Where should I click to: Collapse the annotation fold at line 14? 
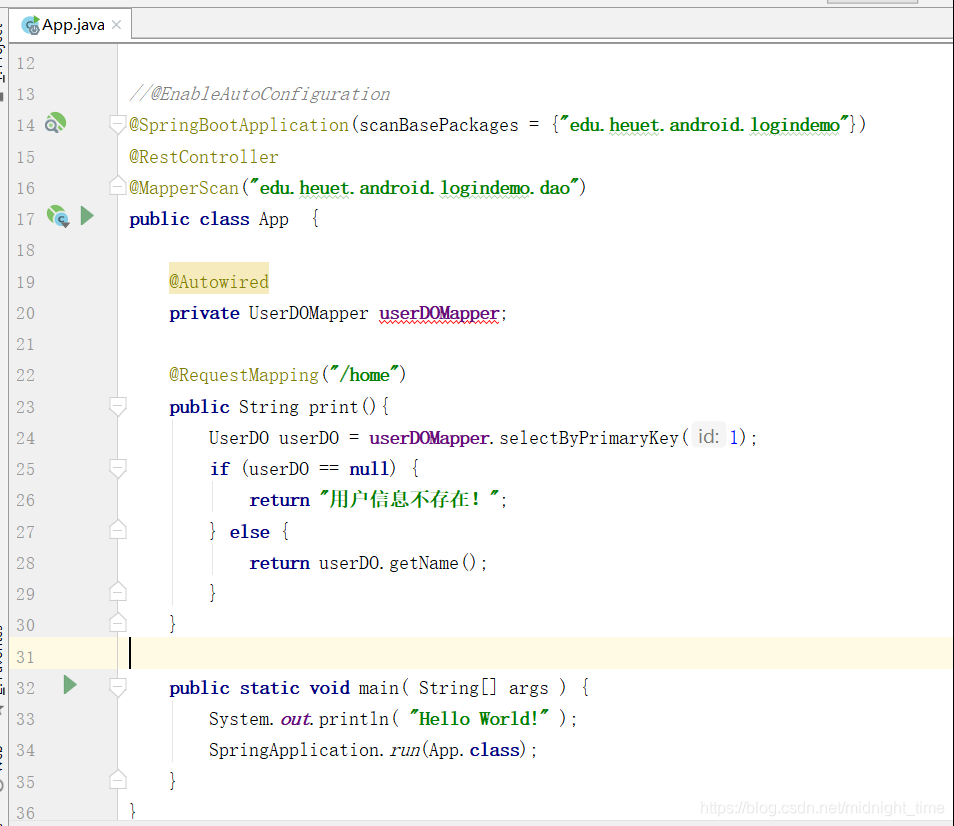(117, 124)
